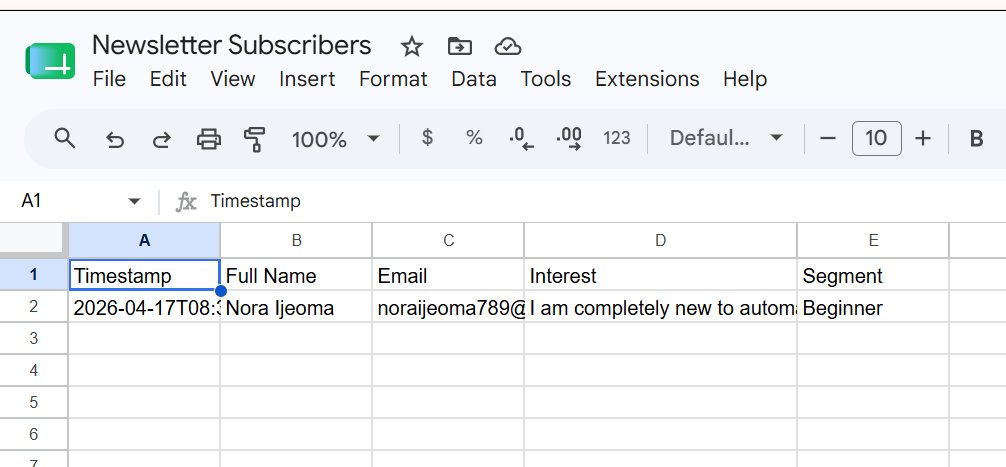Select row 2 header
Screen dimensions: 1006x467
click(33, 307)
